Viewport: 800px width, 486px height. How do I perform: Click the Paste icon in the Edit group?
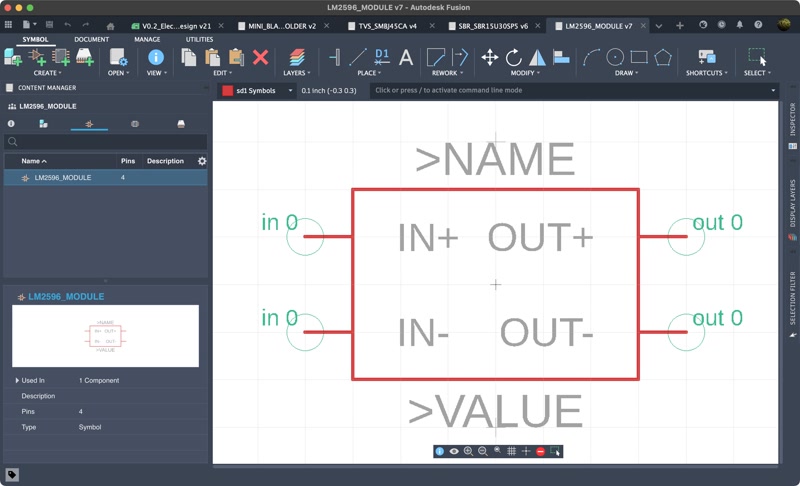point(212,57)
